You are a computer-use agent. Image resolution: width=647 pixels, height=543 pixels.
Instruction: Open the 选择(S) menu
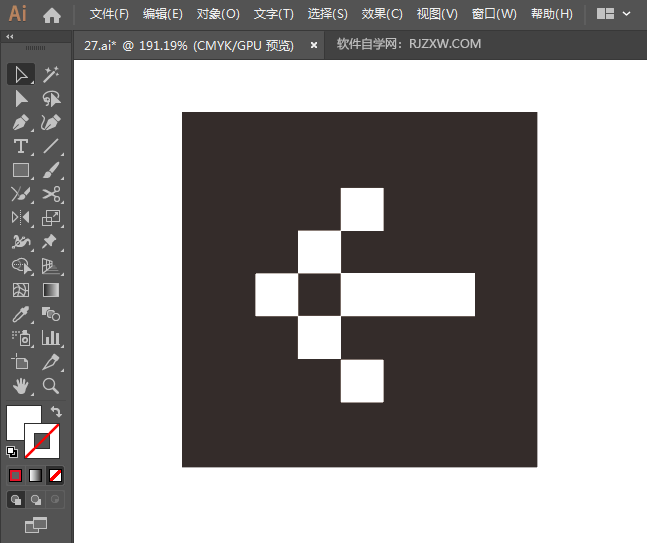[328, 14]
